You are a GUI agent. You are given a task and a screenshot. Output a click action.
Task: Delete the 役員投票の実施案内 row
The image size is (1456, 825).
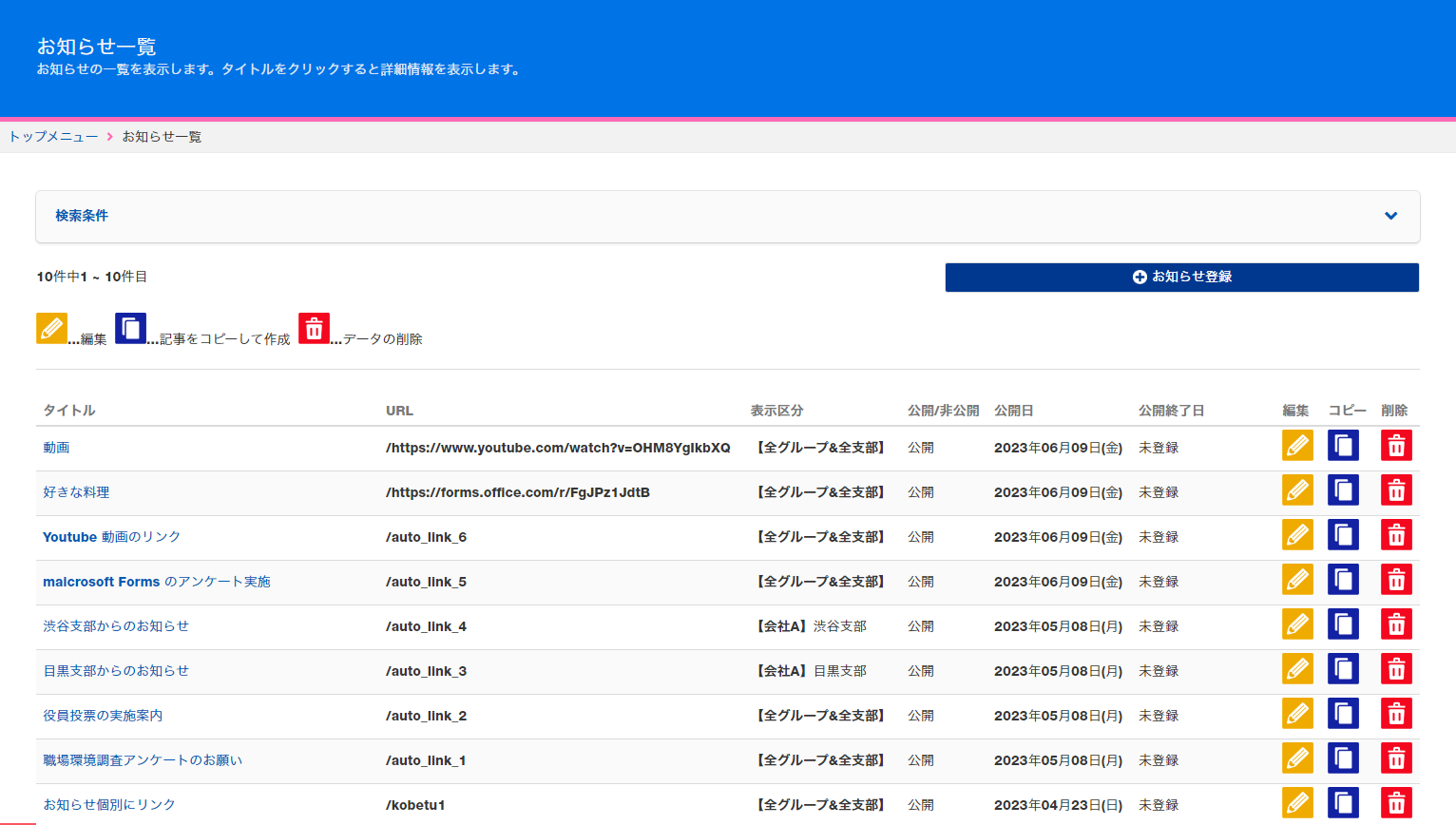[1396, 714]
